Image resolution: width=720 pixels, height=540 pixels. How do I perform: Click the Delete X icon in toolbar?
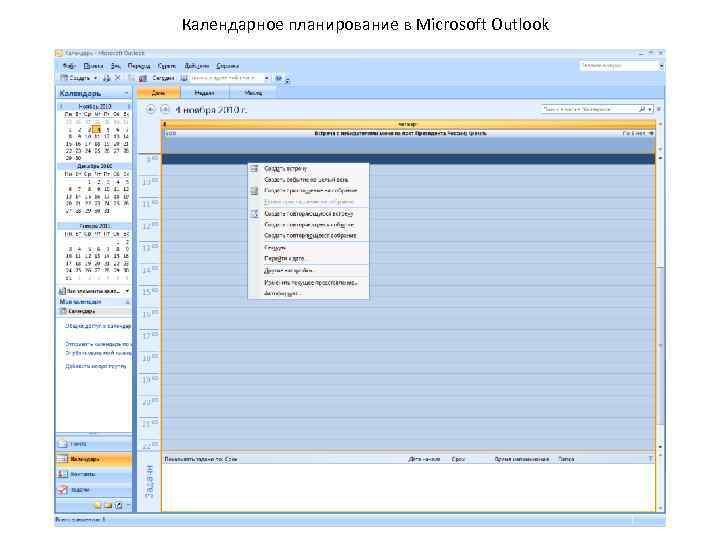(x=118, y=78)
